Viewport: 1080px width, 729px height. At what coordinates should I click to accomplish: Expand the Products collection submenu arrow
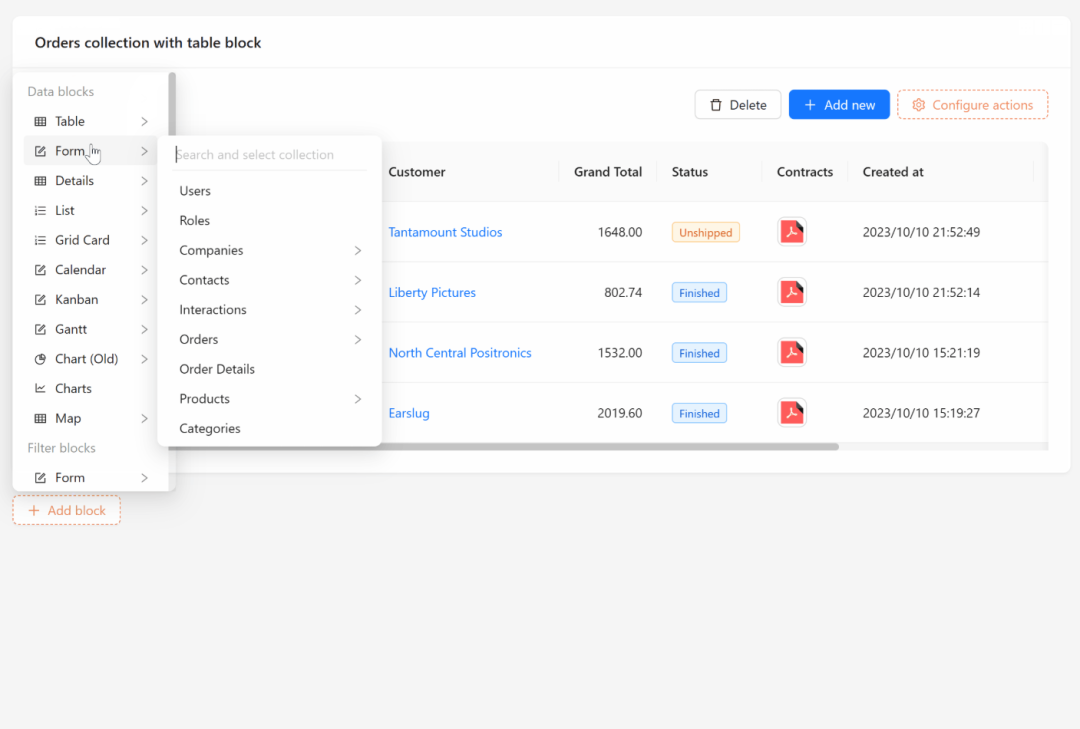[x=357, y=399]
